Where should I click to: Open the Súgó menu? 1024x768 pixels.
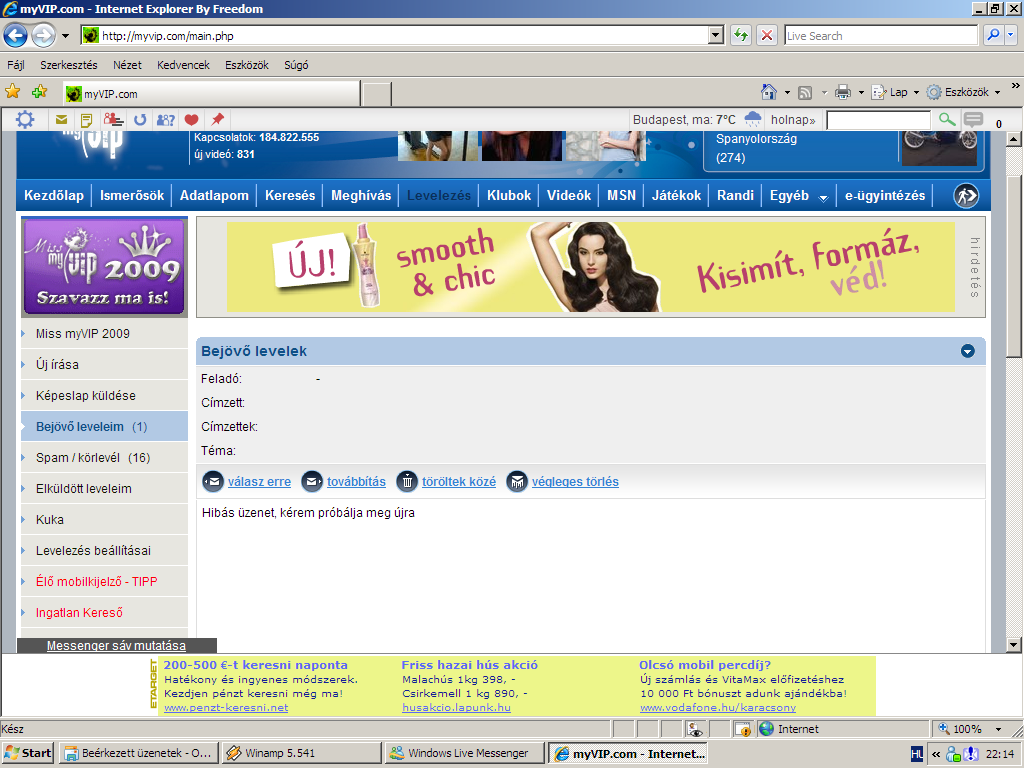296,65
